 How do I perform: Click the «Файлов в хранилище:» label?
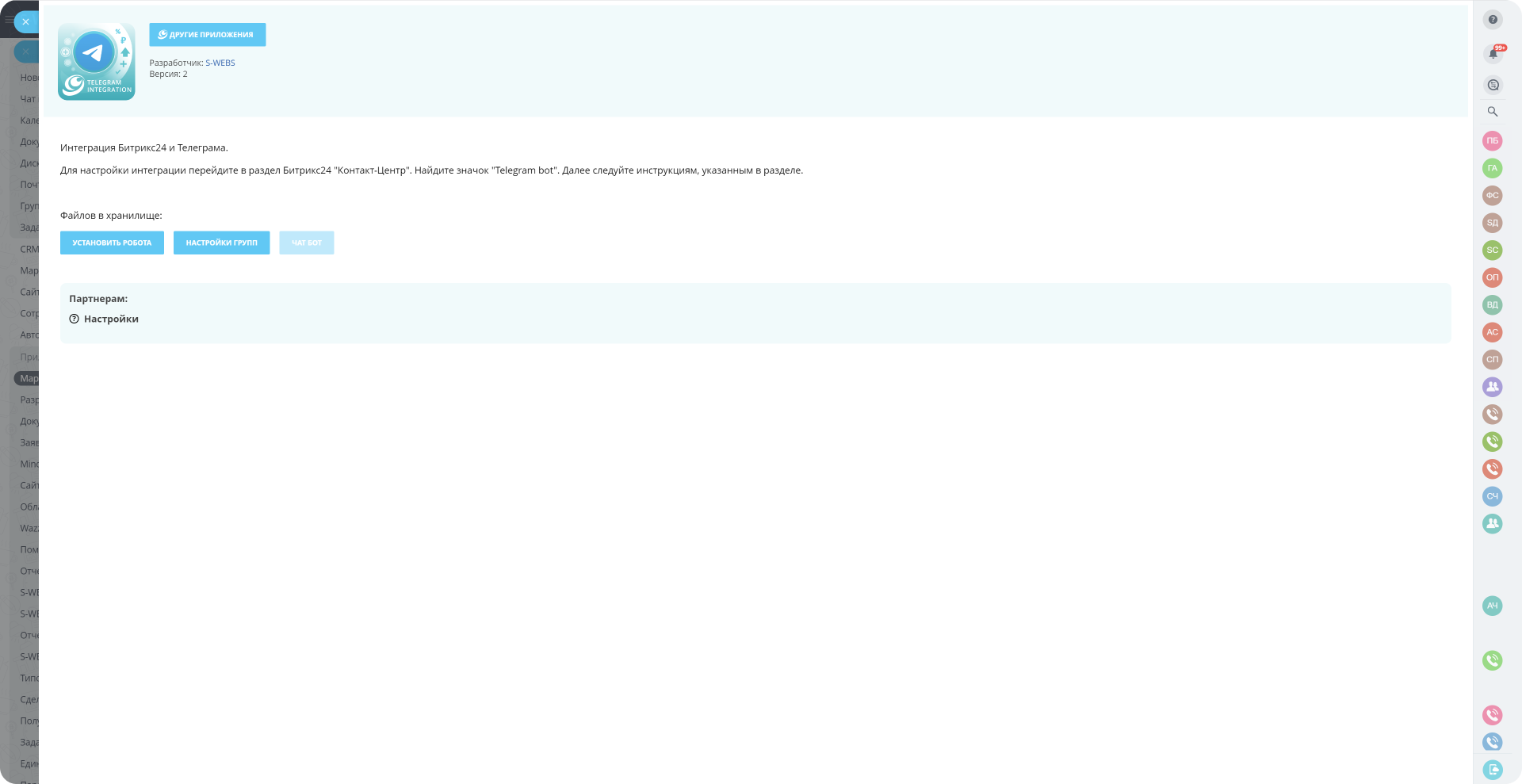click(x=111, y=216)
